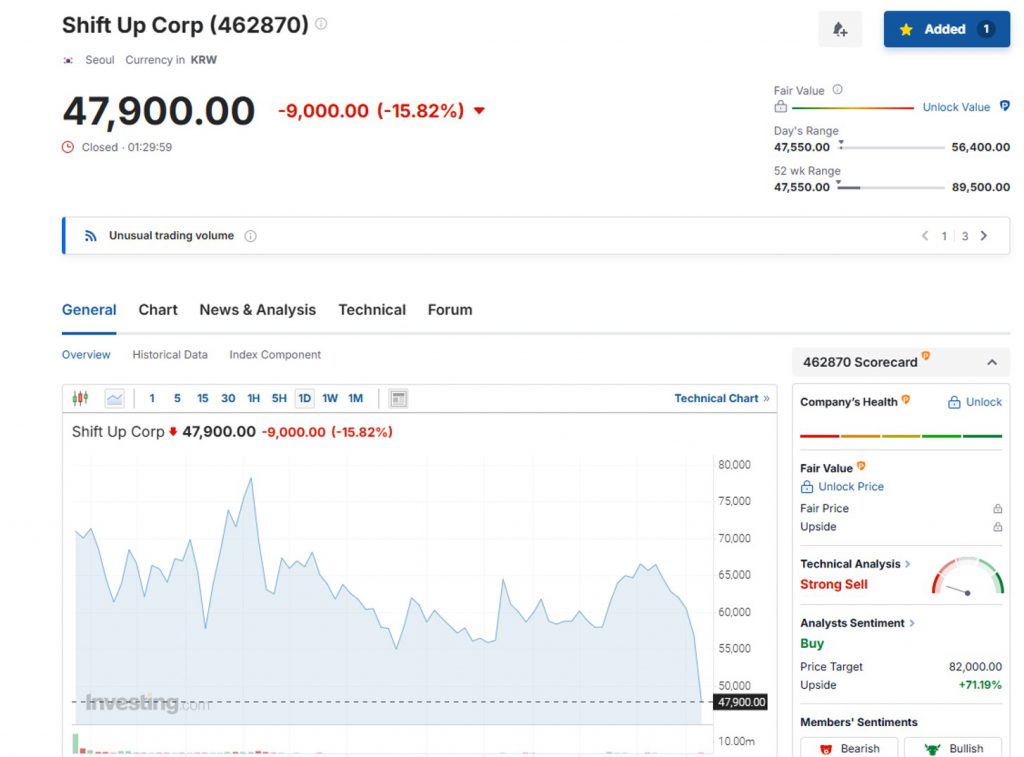Set chart interval to 5H
Screen dimensions: 1024x757
(279, 398)
